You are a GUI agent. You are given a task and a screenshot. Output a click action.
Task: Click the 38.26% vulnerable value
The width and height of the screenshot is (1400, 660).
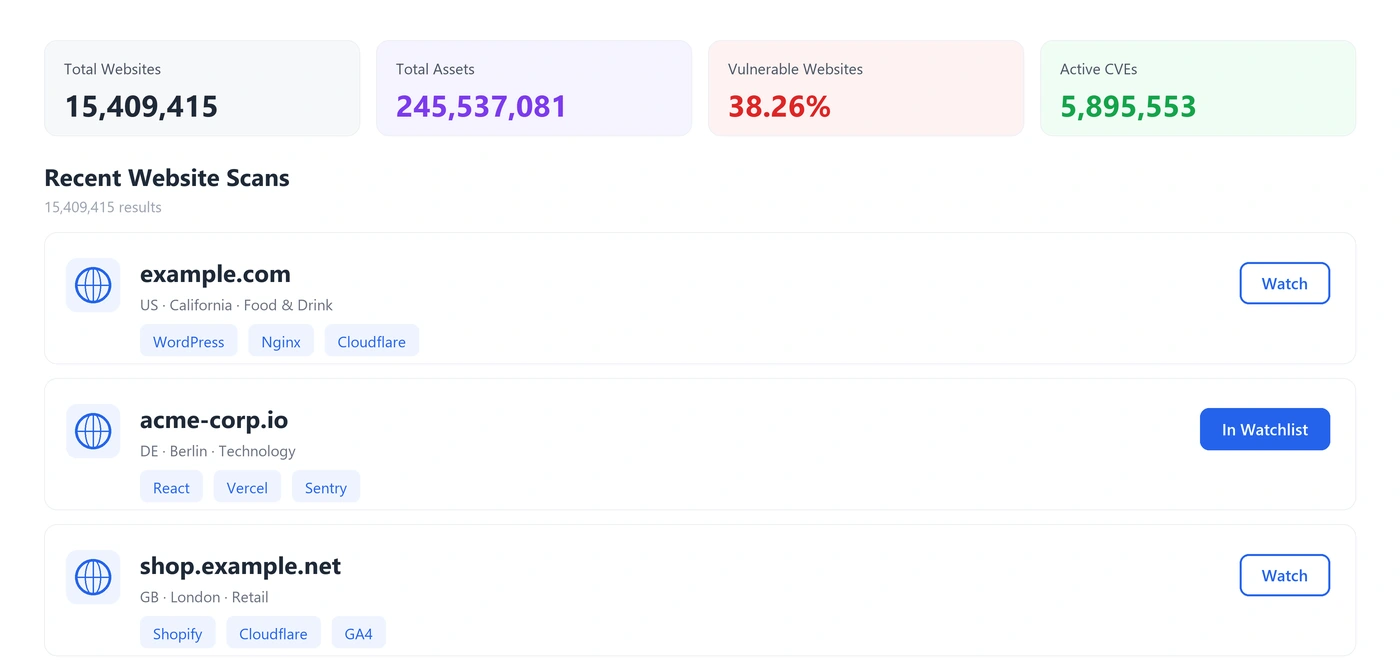coord(779,106)
